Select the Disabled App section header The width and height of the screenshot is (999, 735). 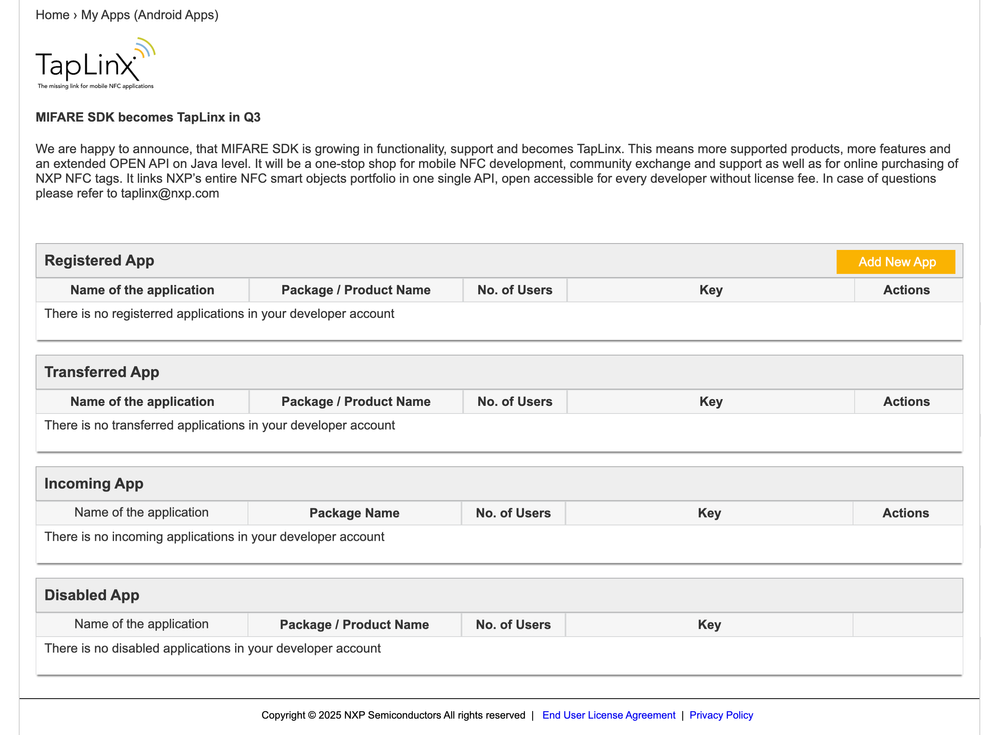pos(92,595)
